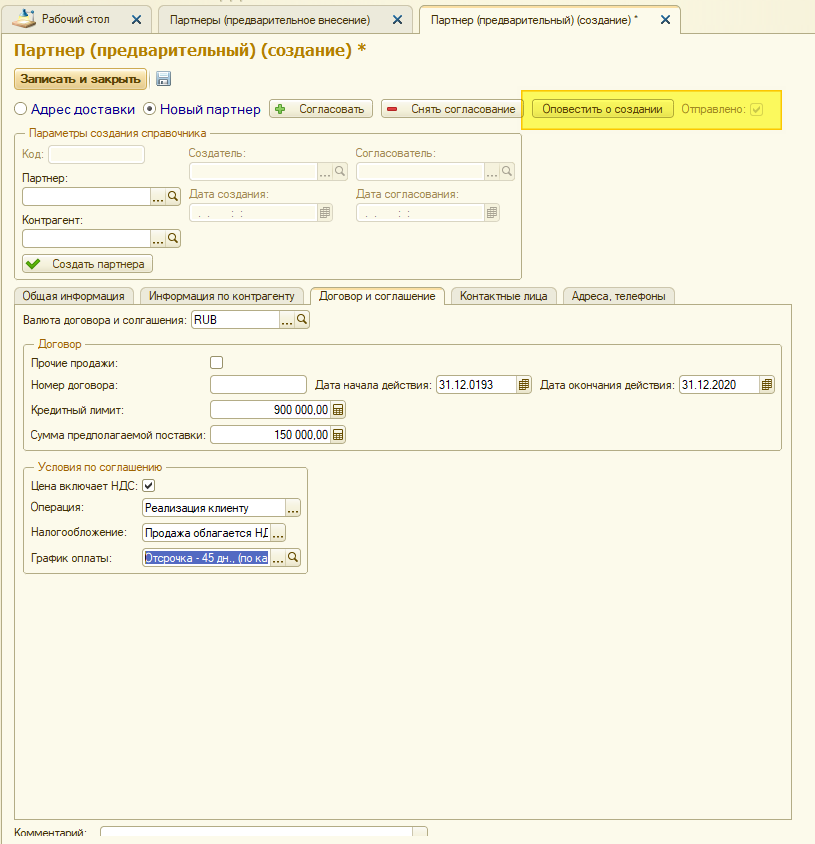Open selection list for Операция field
Viewport: 815px width, 844px height.
293,508
